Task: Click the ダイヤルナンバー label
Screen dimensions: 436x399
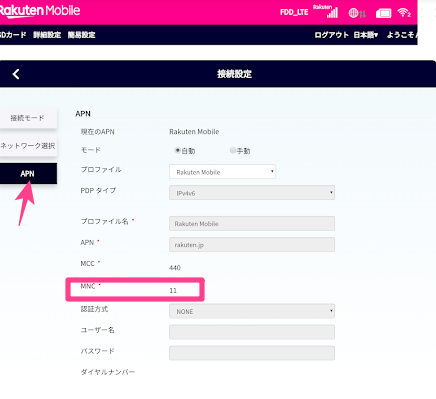Action: [108, 372]
